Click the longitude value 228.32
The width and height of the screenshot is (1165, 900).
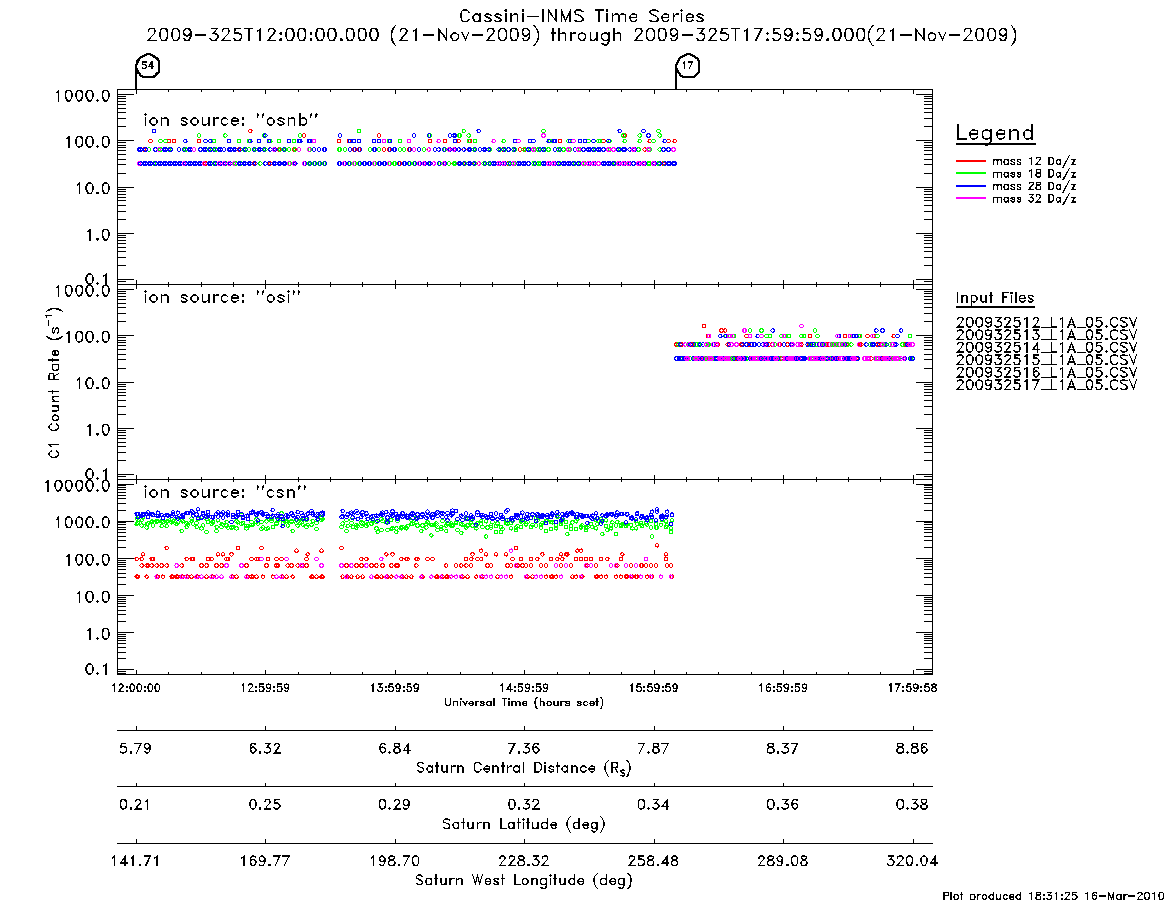[x=524, y=861]
